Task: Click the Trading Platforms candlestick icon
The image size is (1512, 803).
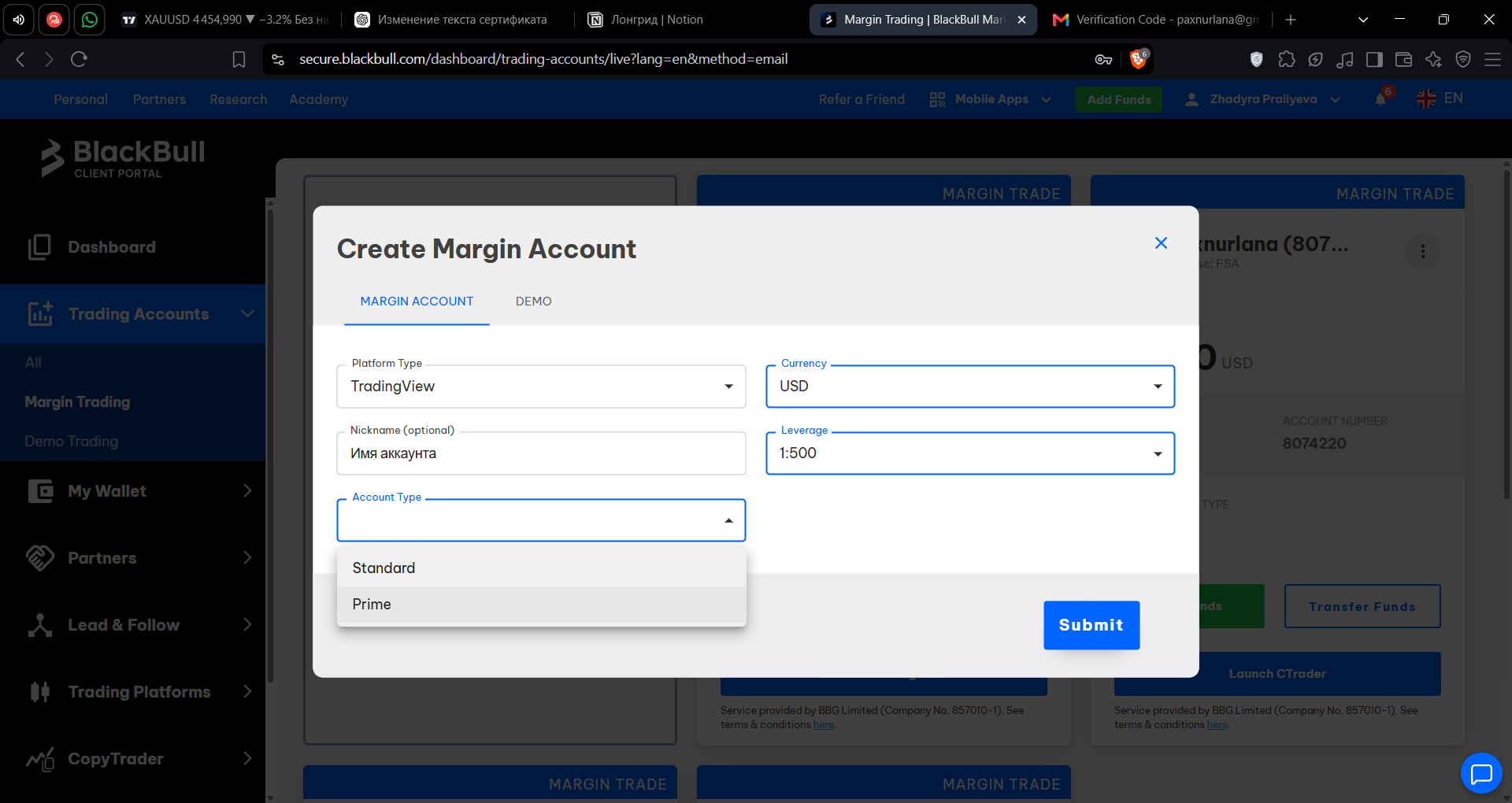Action: pyautogui.click(x=39, y=692)
